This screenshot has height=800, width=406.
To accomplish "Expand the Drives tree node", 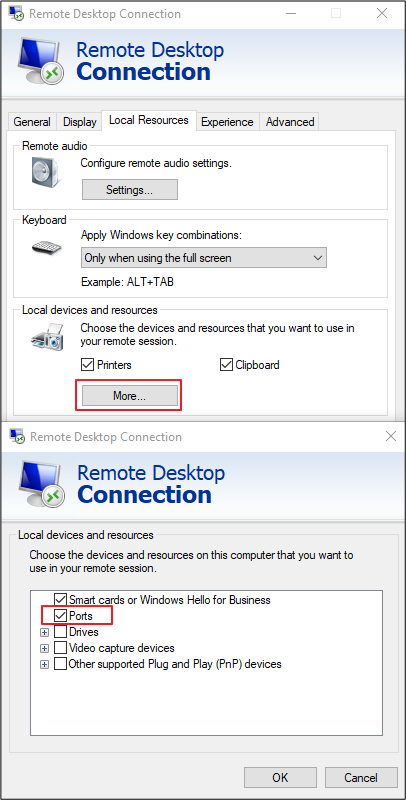I will tap(44, 632).
